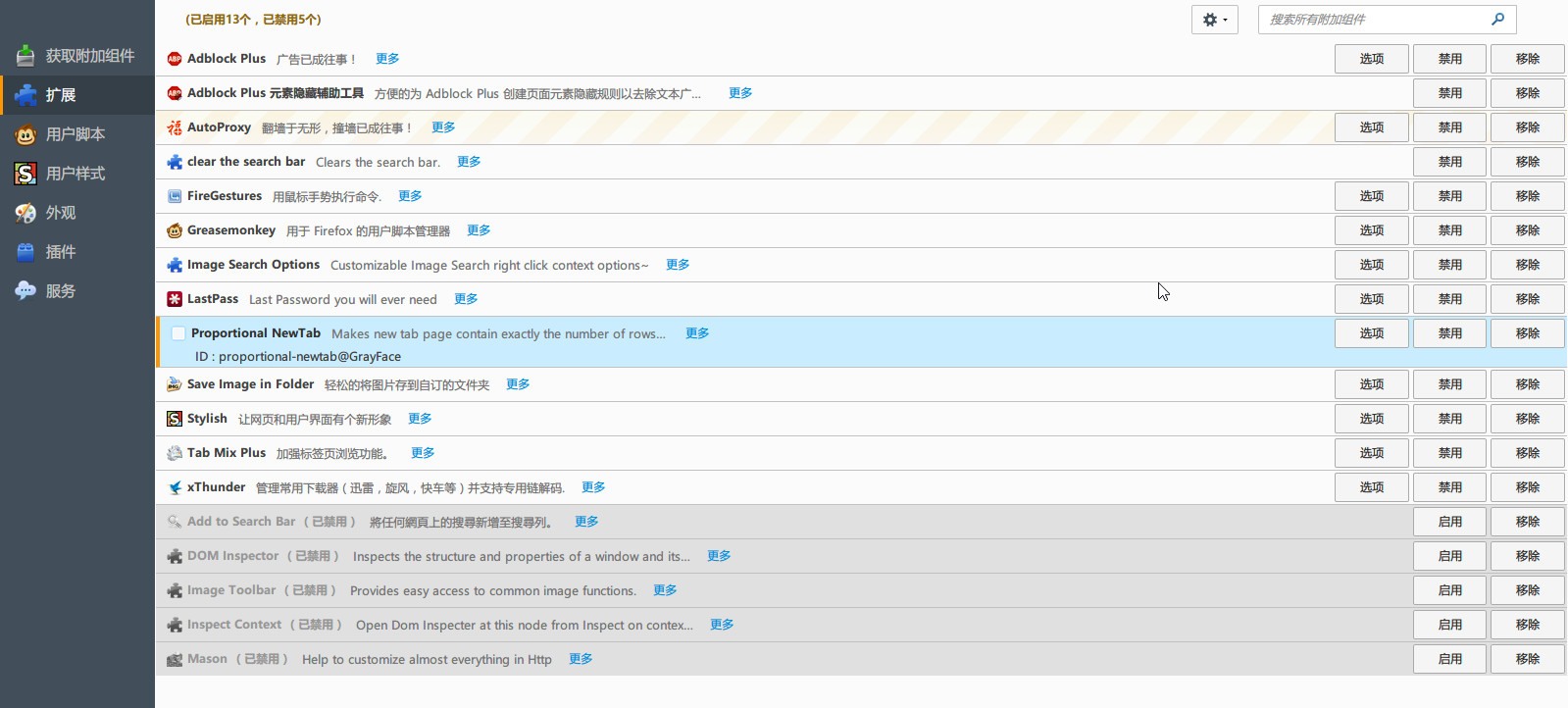Click the Greasemonkey monkey icon
Viewport: 1568px width, 708px height.
tap(175, 230)
